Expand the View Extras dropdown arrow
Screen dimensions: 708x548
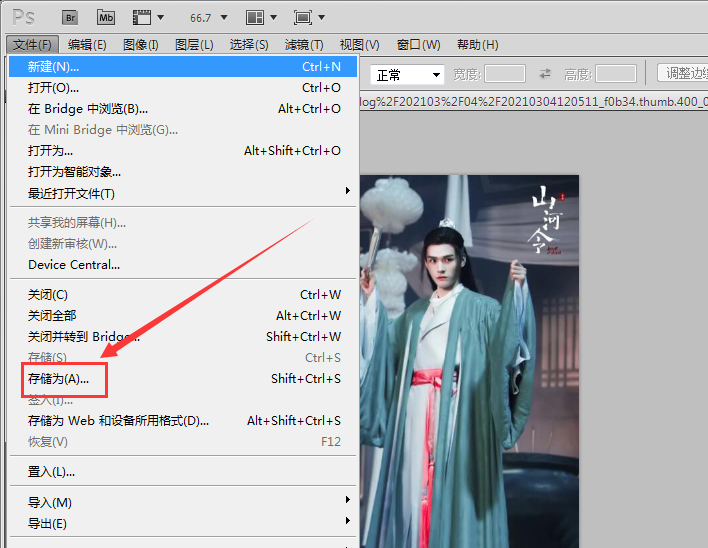pyautogui.click(x=160, y=18)
